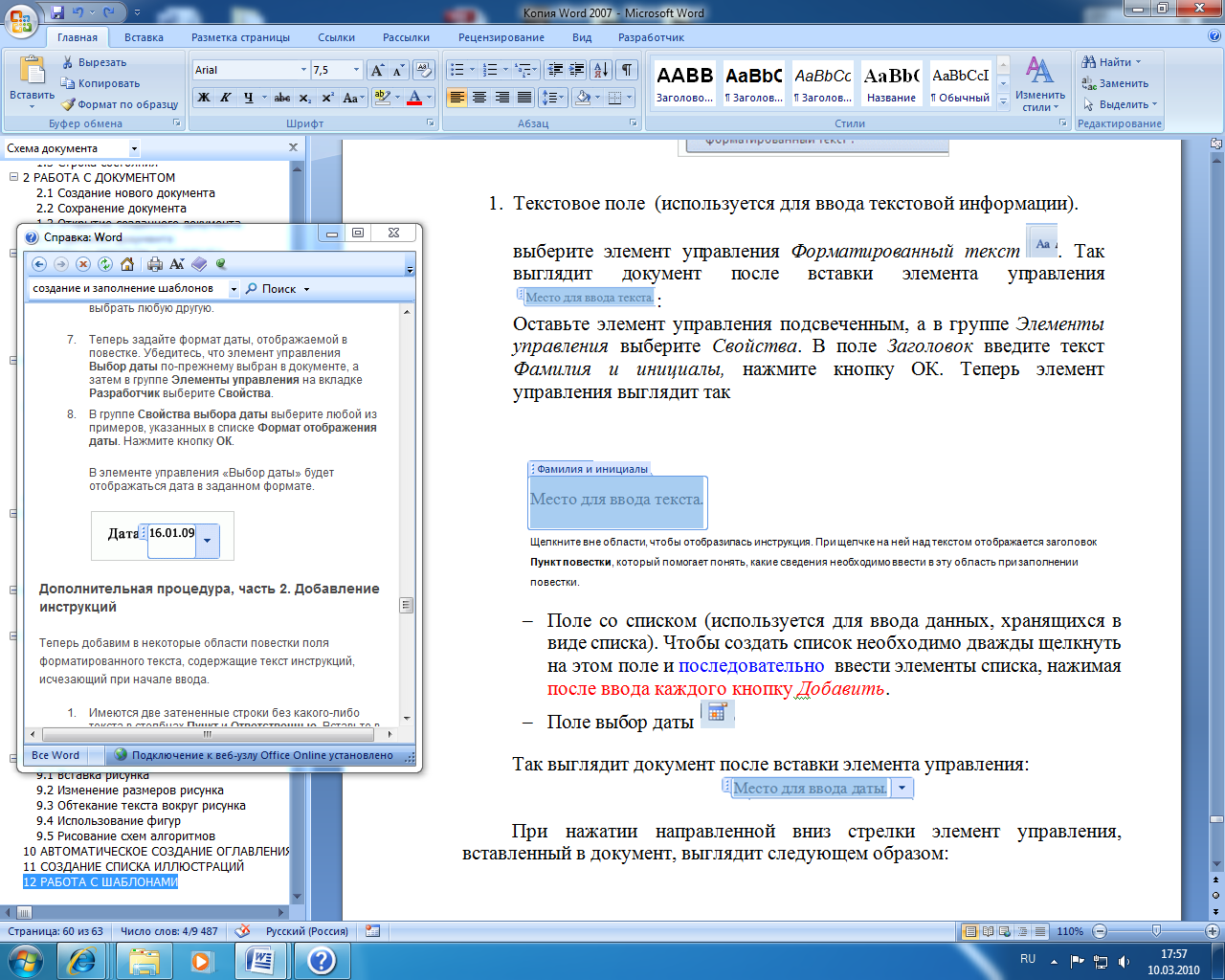The width and height of the screenshot is (1225, 980).
Task: Open the font name Arial dropdown
Action: (304, 70)
